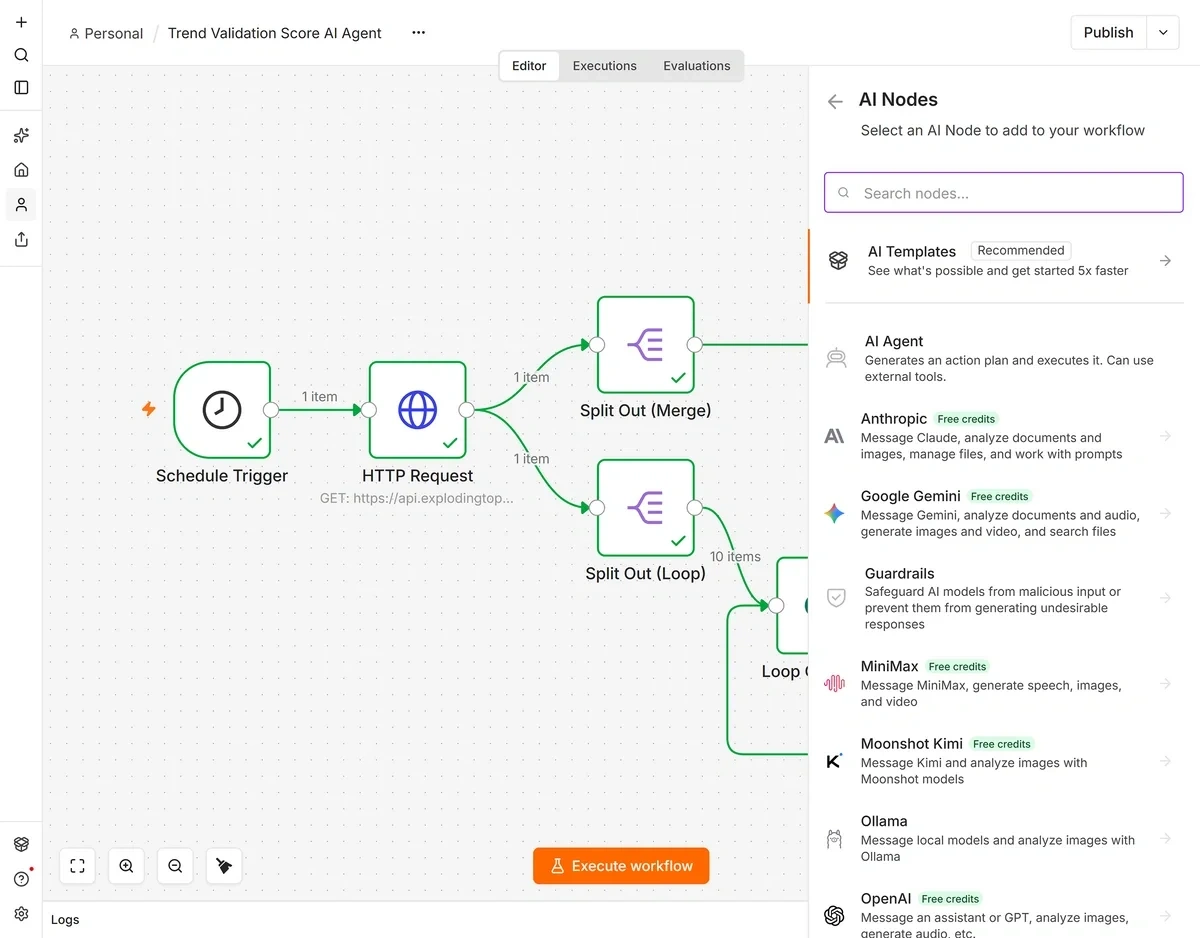Click the Ollama llama icon
This screenshot has height=938, width=1200.
click(834, 839)
